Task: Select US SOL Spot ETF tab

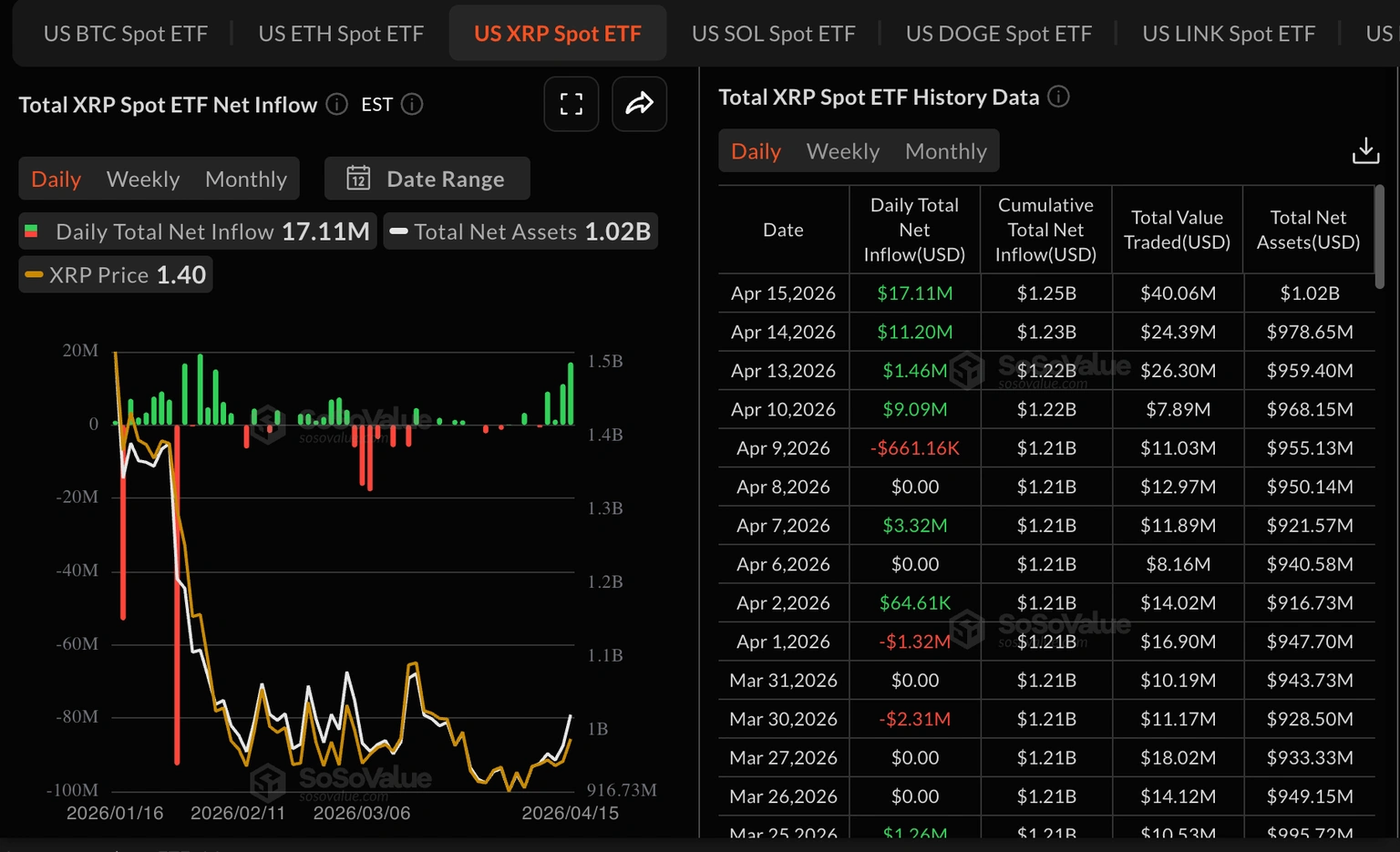Action: [774, 34]
